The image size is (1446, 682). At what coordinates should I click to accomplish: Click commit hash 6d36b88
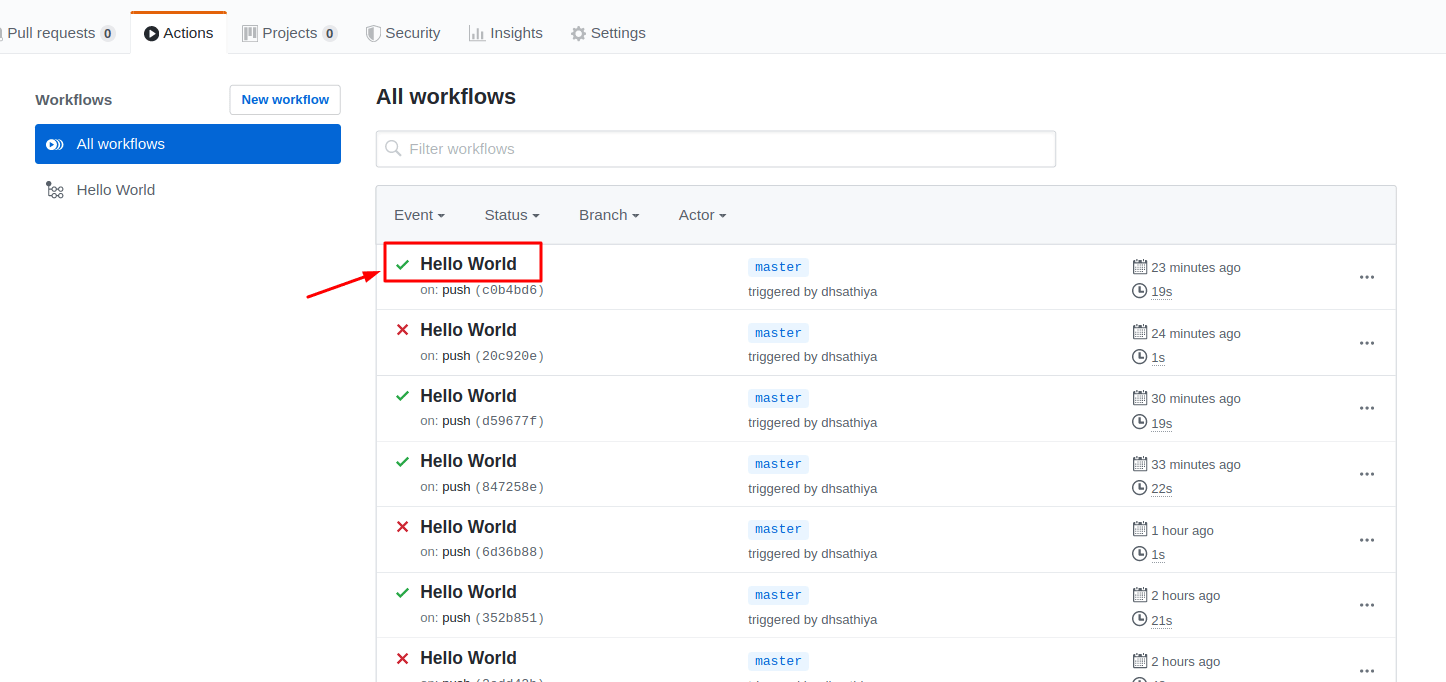point(509,552)
